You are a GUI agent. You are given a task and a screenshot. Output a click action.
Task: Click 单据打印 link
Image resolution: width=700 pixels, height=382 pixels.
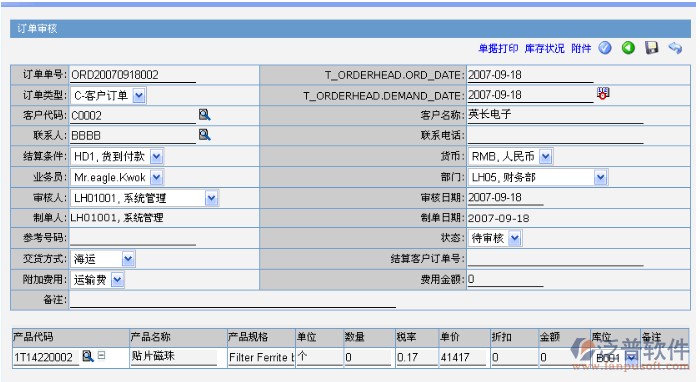(x=498, y=49)
